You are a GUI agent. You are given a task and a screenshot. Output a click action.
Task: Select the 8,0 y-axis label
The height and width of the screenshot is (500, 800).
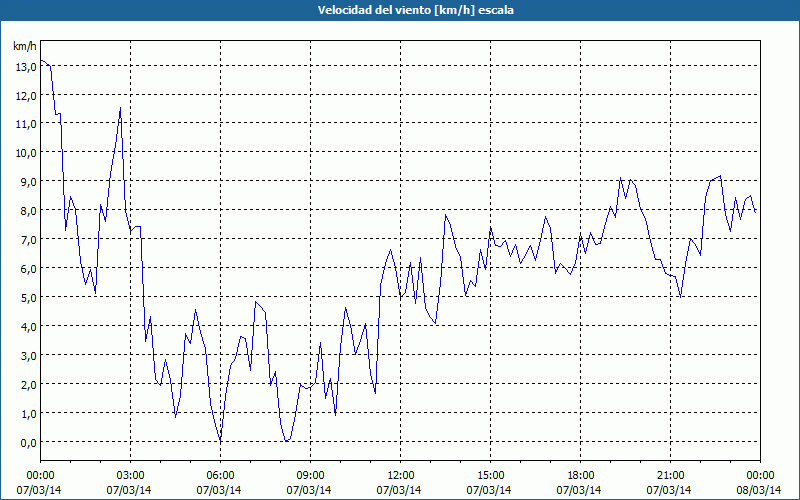coord(29,211)
